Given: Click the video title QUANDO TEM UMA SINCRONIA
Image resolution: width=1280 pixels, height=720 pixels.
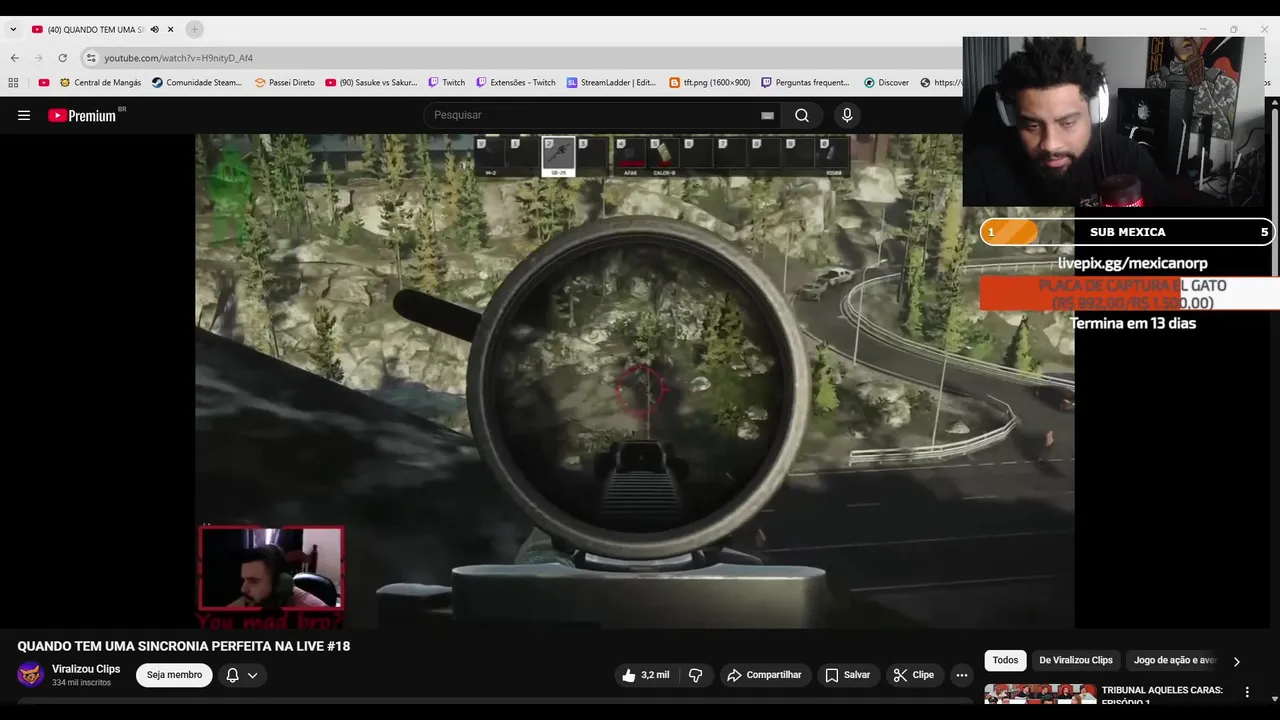Looking at the screenshot, I should [x=184, y=646].
